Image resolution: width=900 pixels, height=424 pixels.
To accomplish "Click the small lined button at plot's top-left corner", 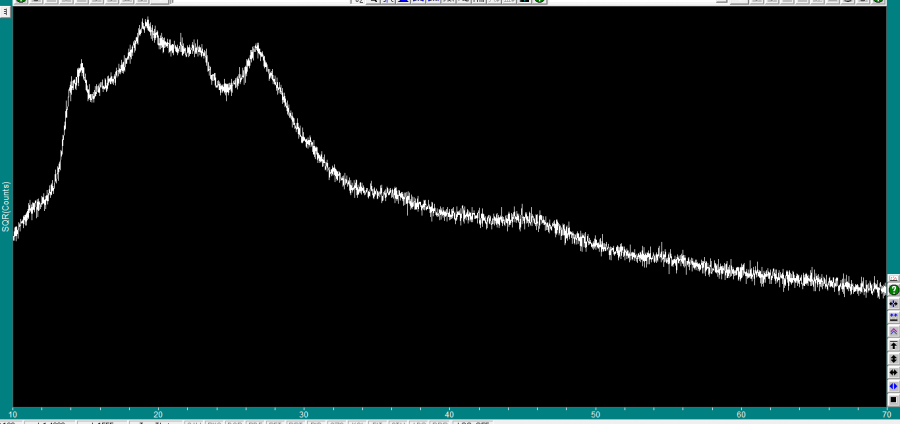I will pos(6,11).
